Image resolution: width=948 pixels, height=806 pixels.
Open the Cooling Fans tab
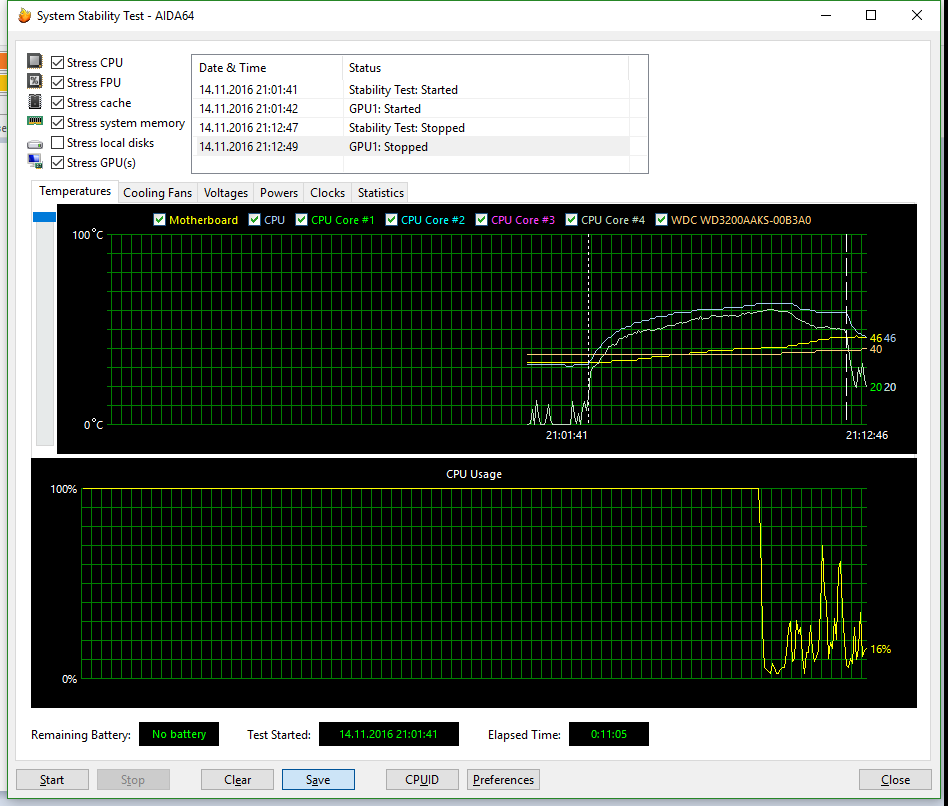coord(157,193)
